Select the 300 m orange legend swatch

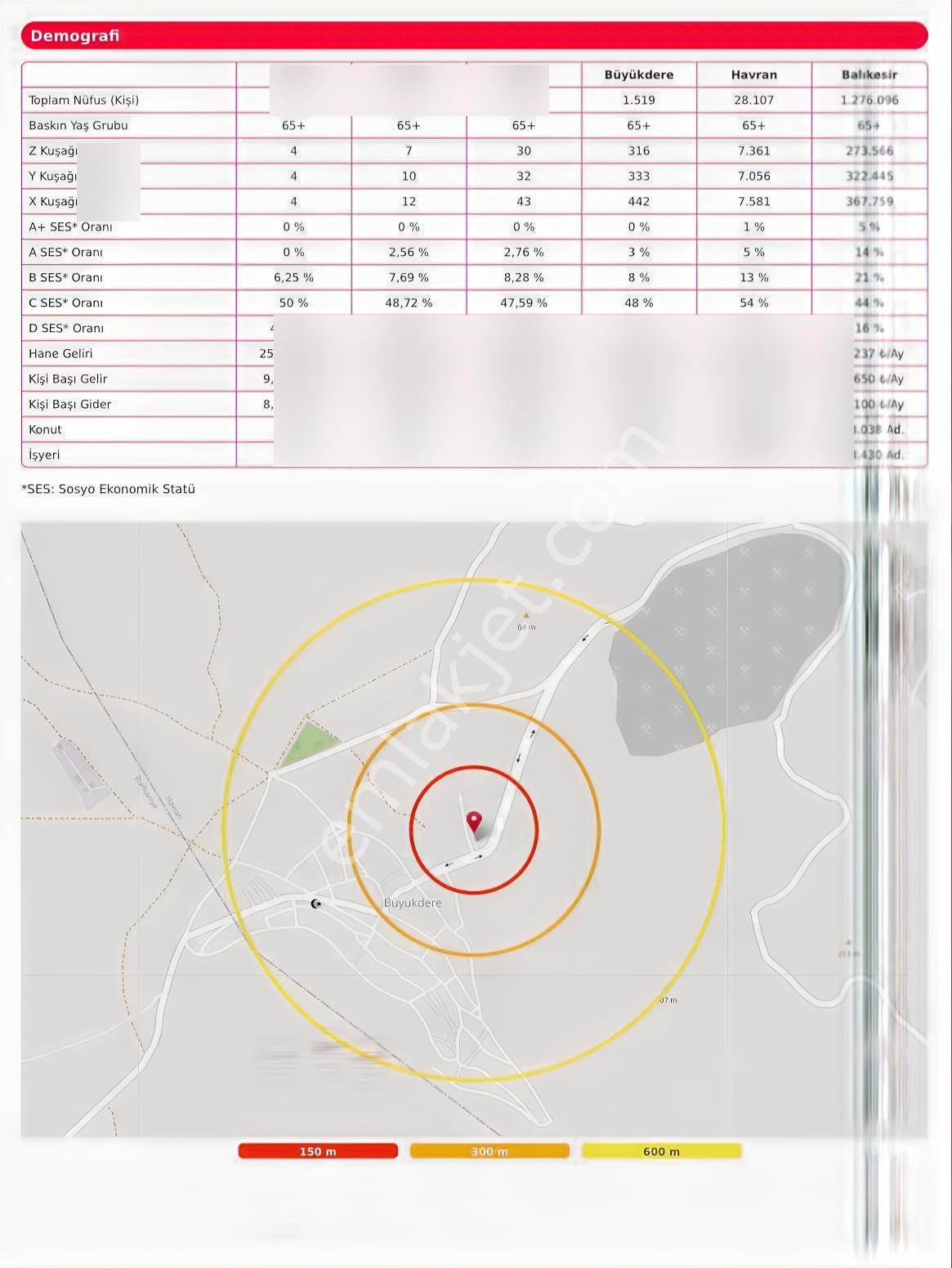pyautogui.click(x=489, y=1151)
